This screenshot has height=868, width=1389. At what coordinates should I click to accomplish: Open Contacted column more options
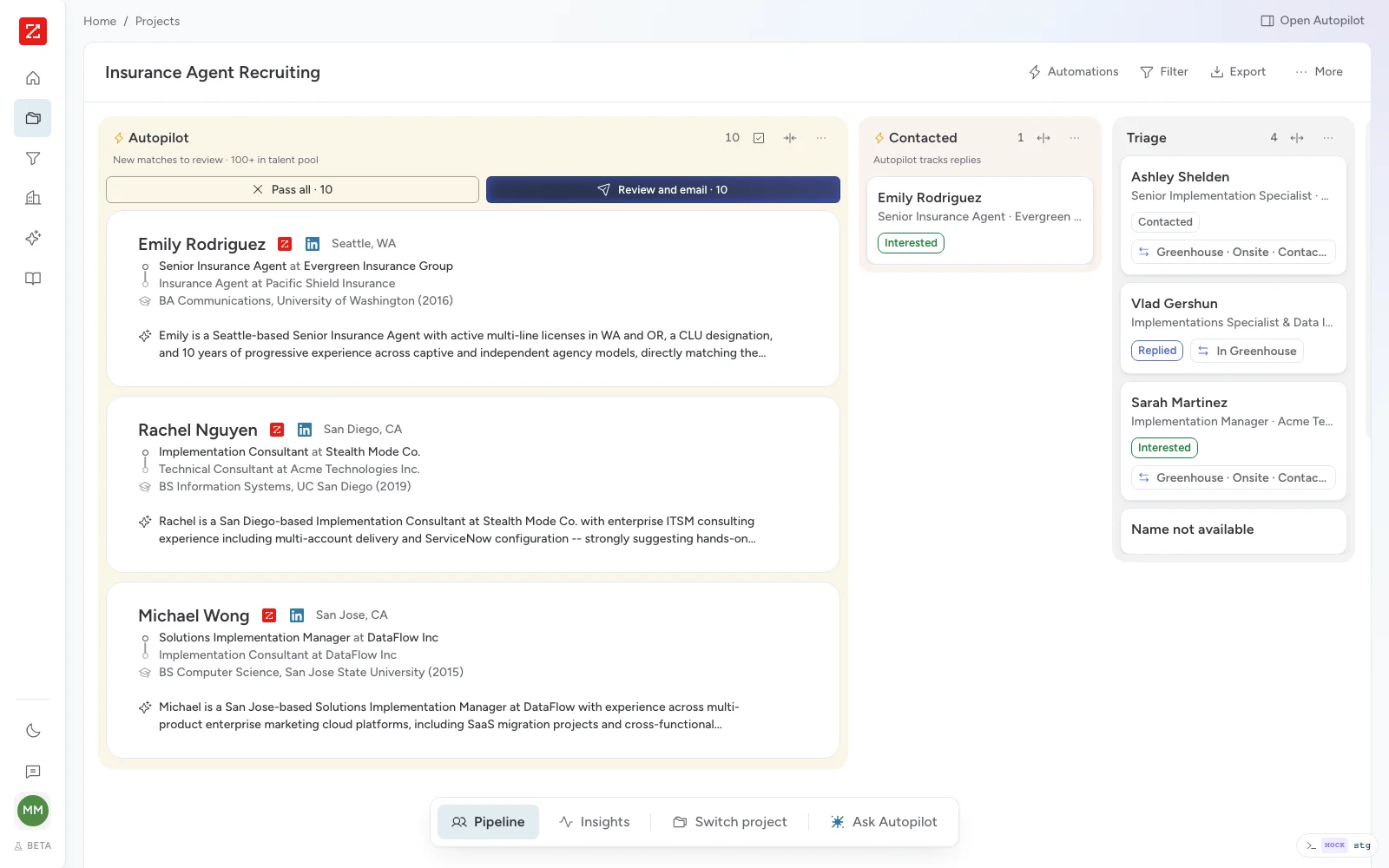pos(1075,138)
